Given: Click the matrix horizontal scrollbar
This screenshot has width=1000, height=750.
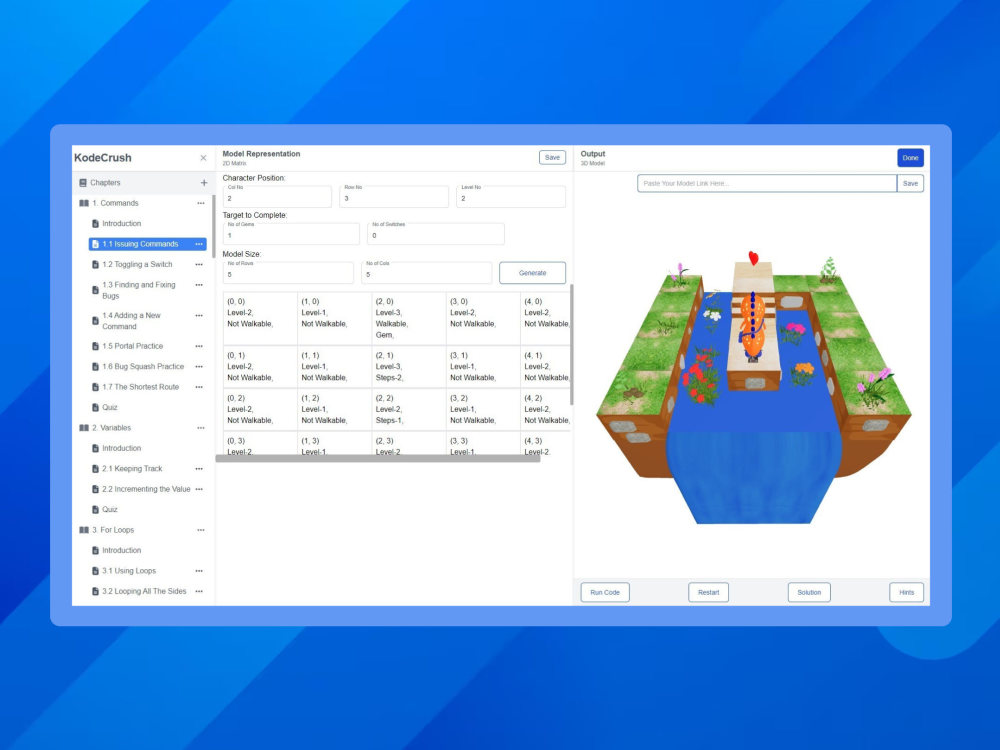Looking at the screenshot, I should tap(378, 459).
